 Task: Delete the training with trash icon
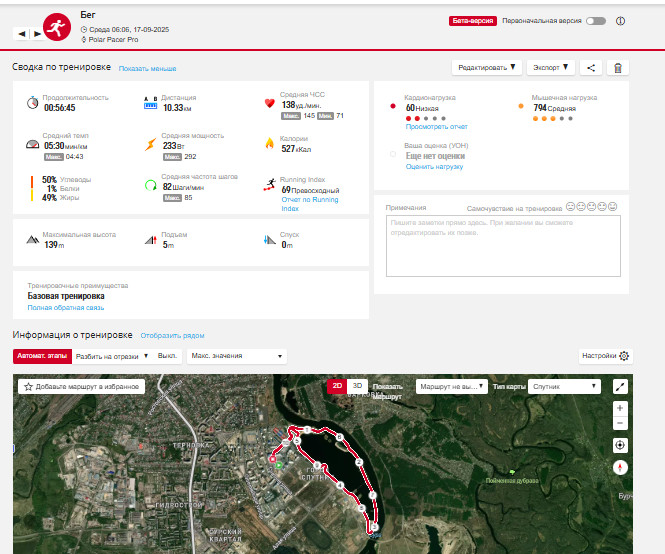618,67
